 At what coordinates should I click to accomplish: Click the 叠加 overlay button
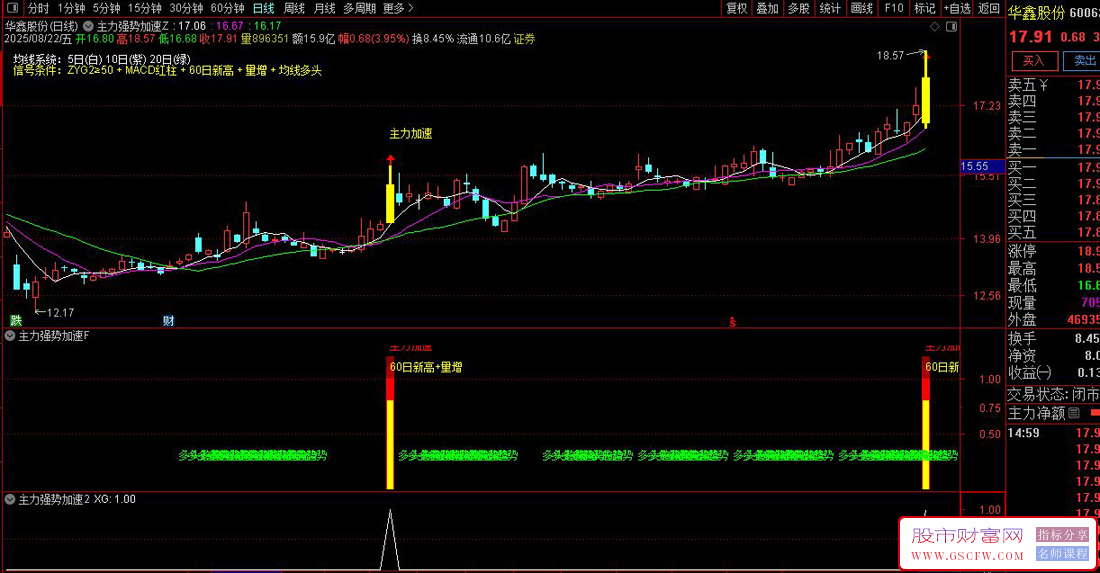pyautogui.click(x=767, y=8)
